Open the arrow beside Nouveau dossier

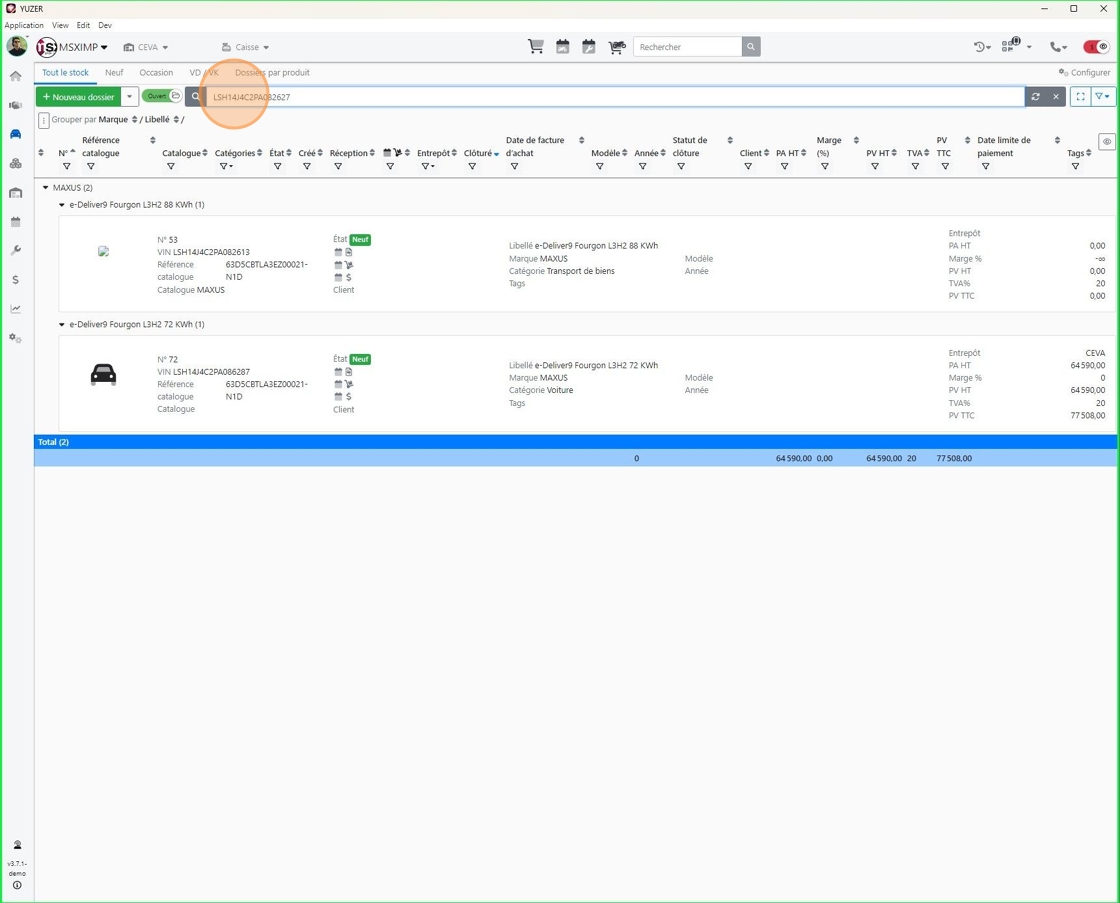(129, 96)
